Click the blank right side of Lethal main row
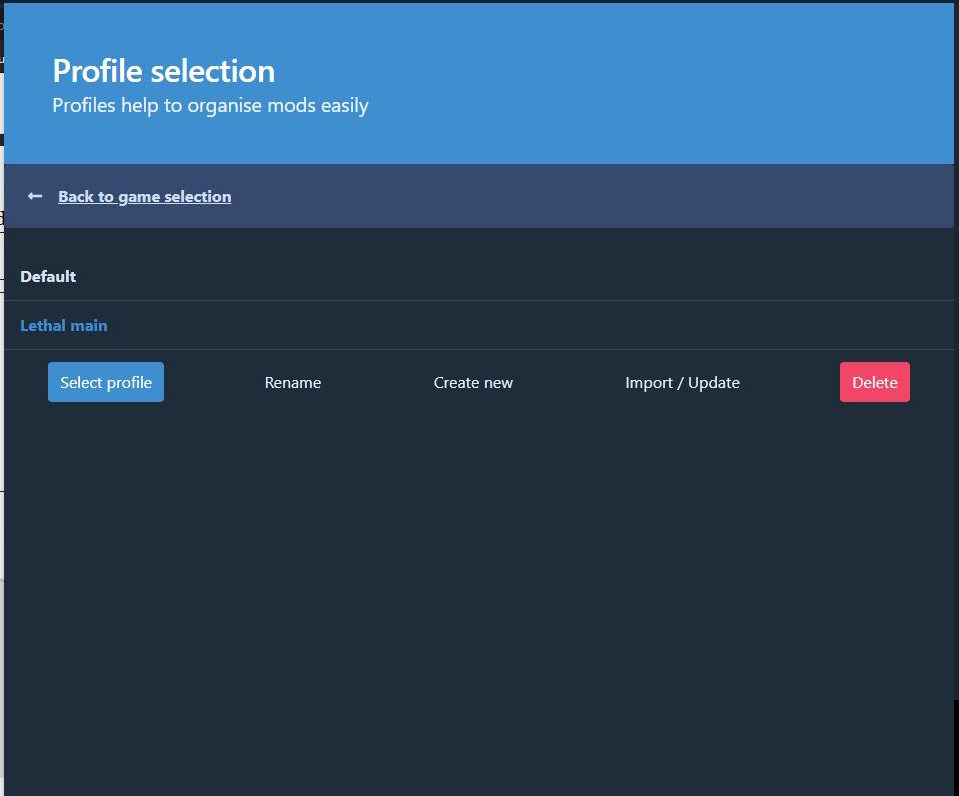Viewport: 959px width, 796px height. tap(600, 326)
